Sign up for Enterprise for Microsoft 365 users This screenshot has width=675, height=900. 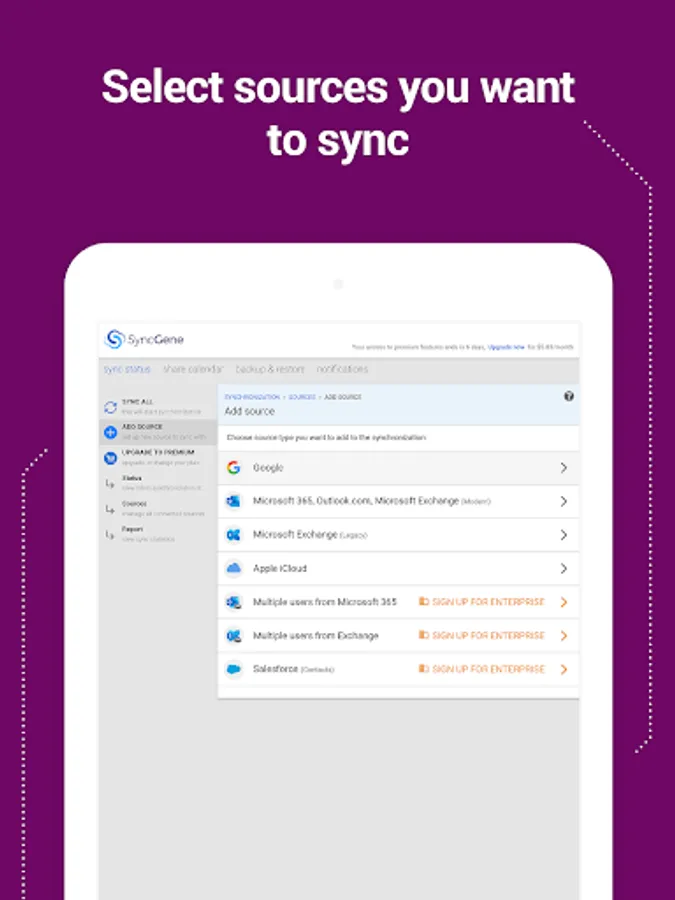482,602
